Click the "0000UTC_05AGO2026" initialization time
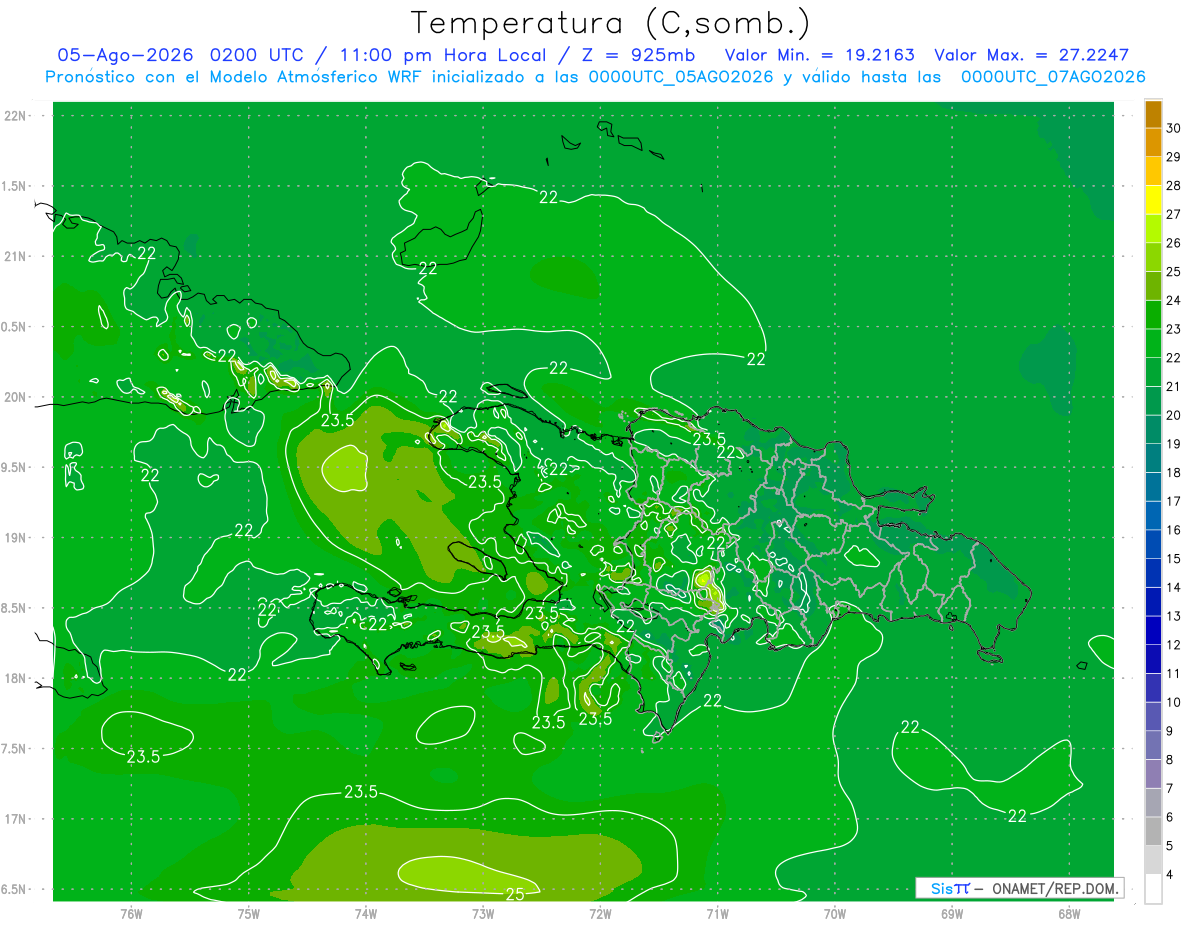Image resolution: width=1200 pixels, height=927 pixels. pyautogui.click(x=681, y=77)
